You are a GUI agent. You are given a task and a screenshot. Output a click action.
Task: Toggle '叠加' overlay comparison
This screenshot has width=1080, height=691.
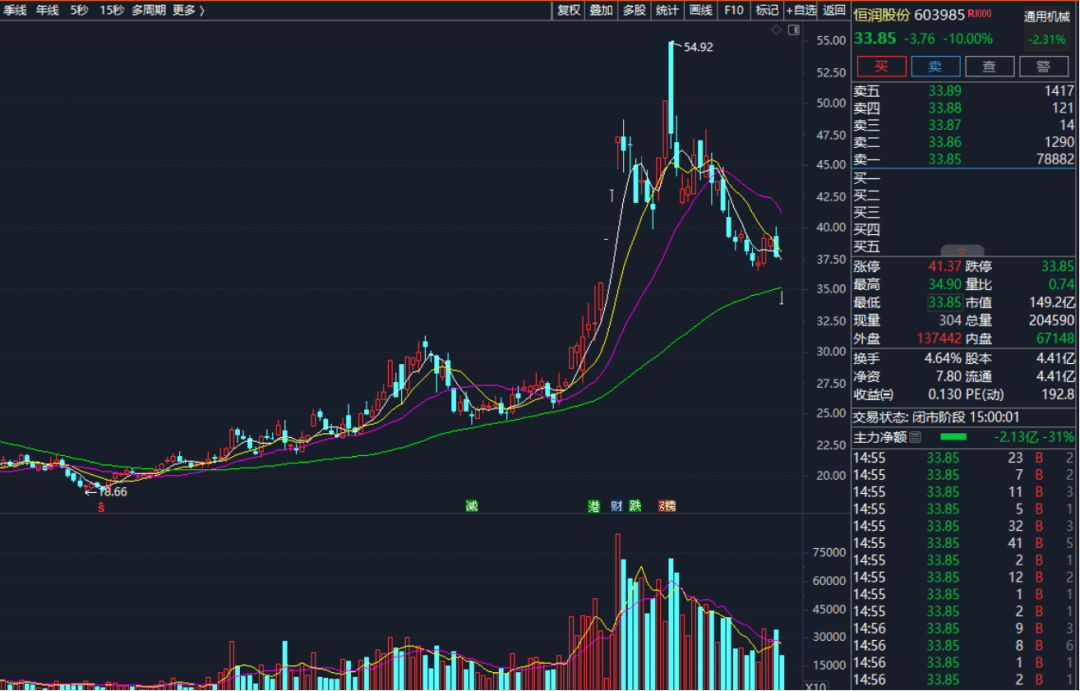click(601, 10)
